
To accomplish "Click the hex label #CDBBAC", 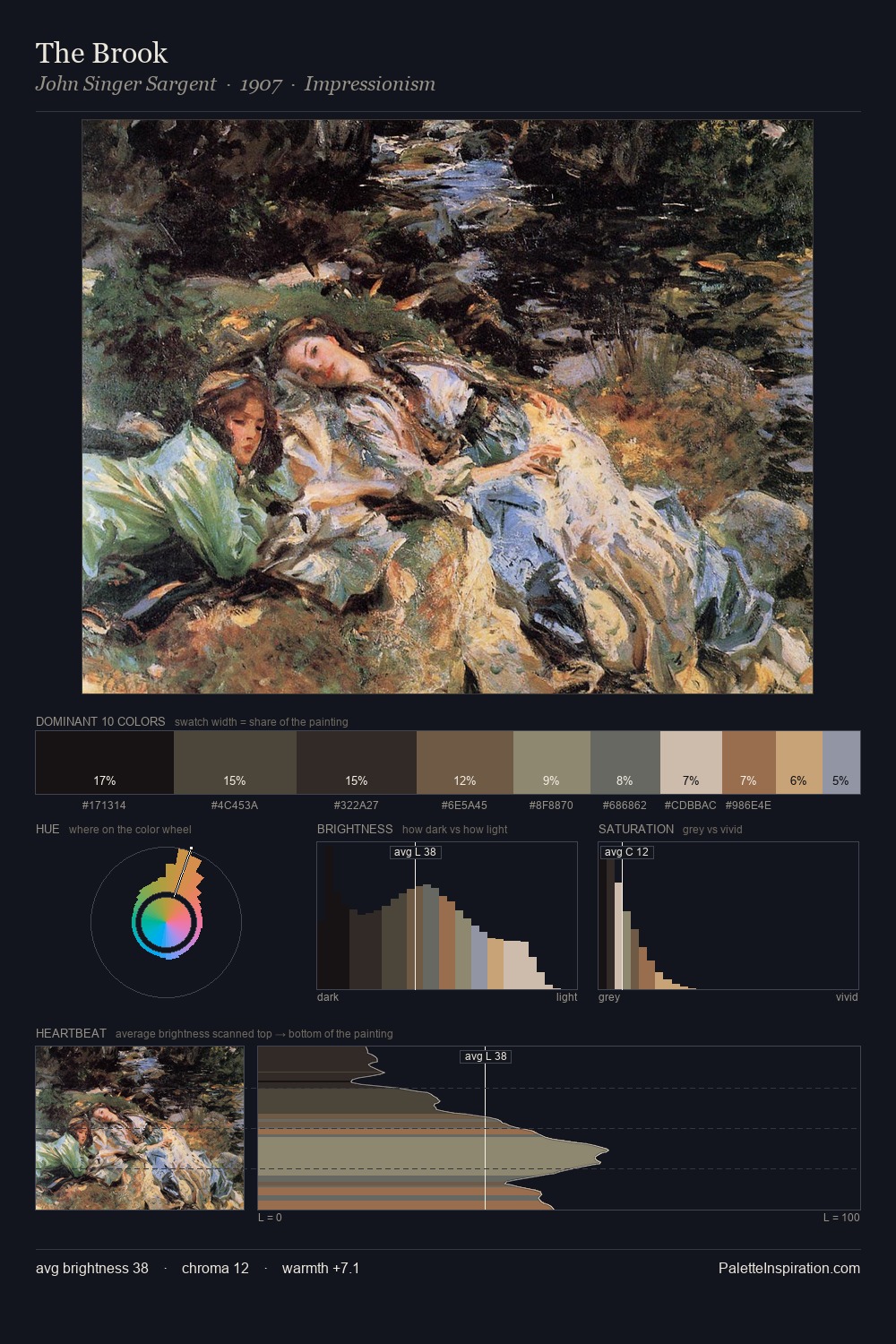I will point(691,806).
